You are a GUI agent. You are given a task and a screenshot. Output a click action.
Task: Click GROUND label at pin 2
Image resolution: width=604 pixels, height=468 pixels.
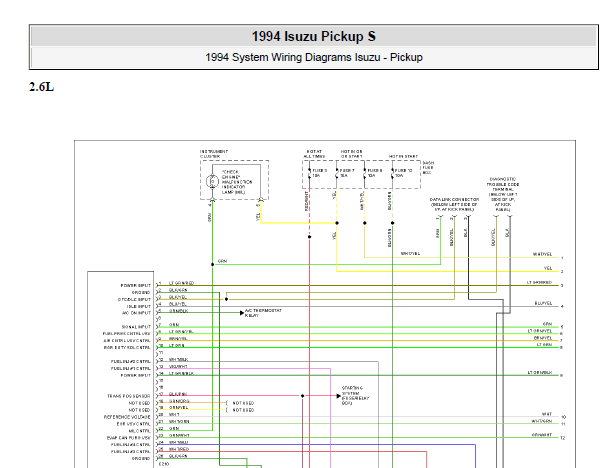pos(141,292)
